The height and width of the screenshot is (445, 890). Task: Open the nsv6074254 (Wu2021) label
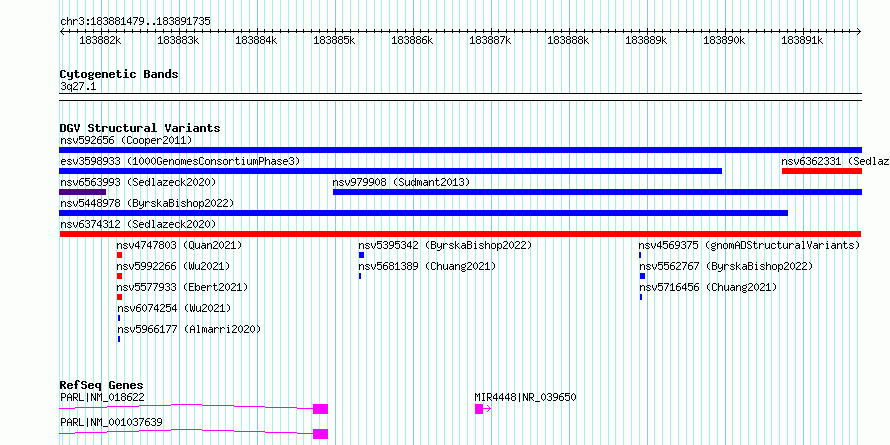pos(174,308)
